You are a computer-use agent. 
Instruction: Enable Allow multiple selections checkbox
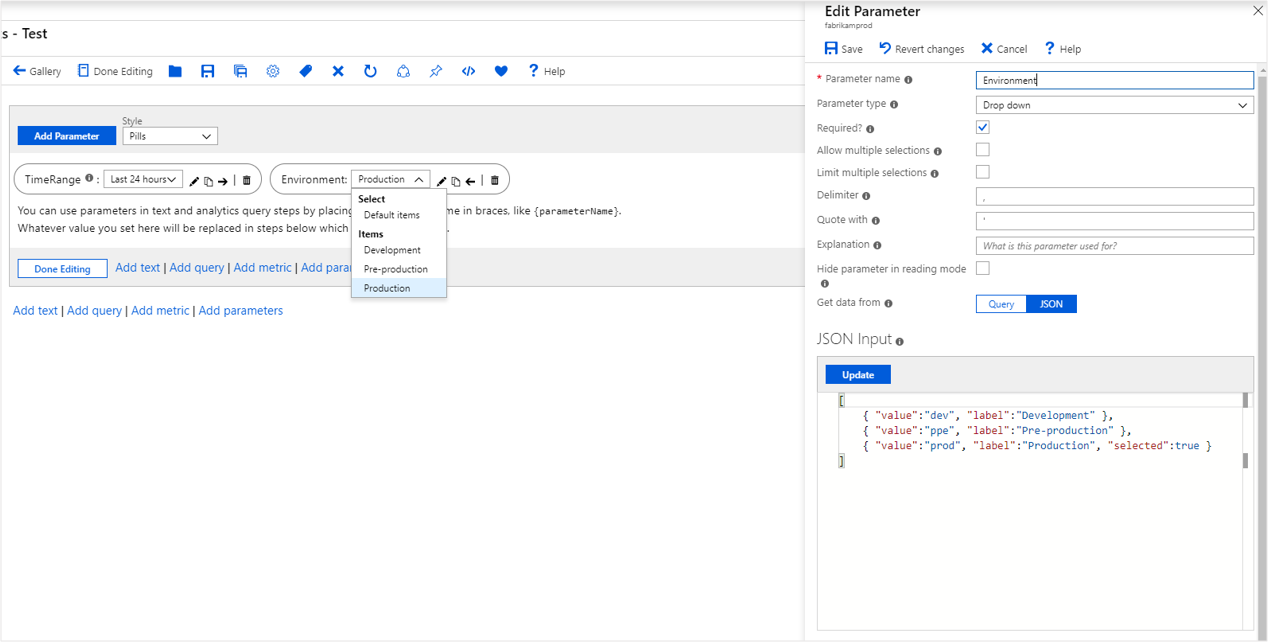coord(983,150)
